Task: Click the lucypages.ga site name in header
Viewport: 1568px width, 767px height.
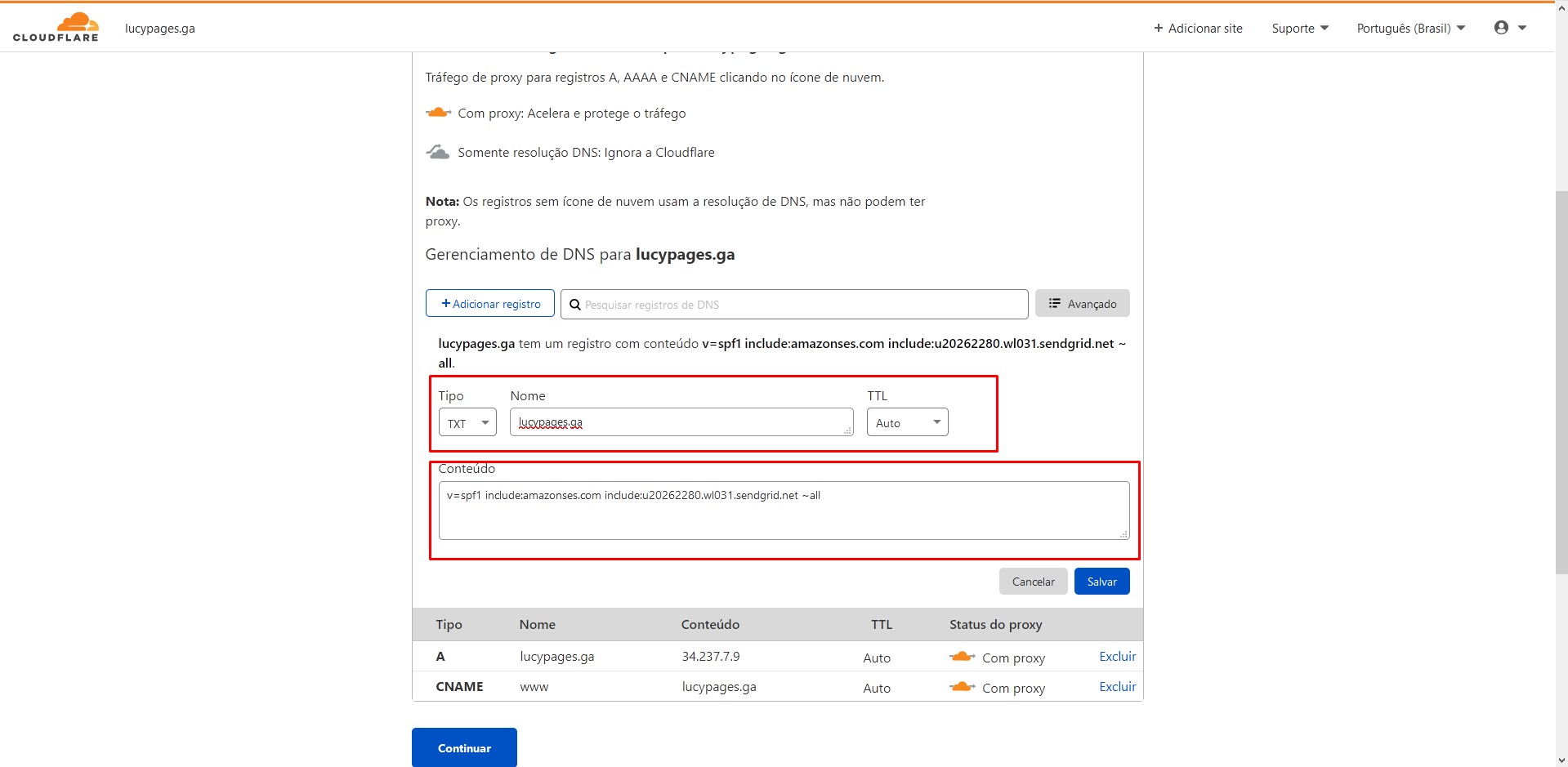Action: point(160,28)
